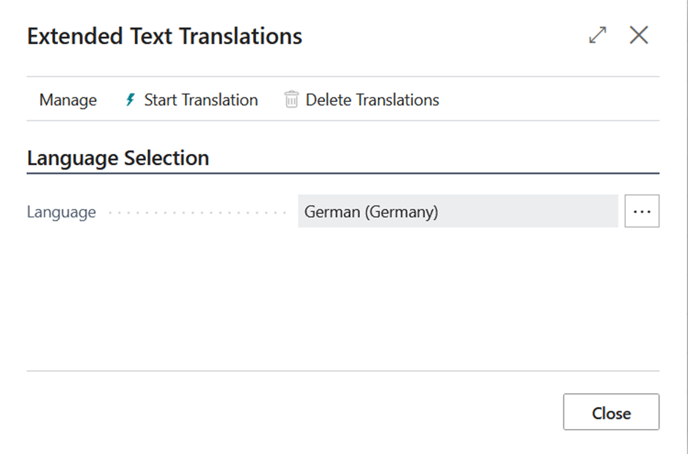Click the lightning bolt Start Translation icon
Image resolution: width=688 pixels, height=454 pixels.
(130, 100)
